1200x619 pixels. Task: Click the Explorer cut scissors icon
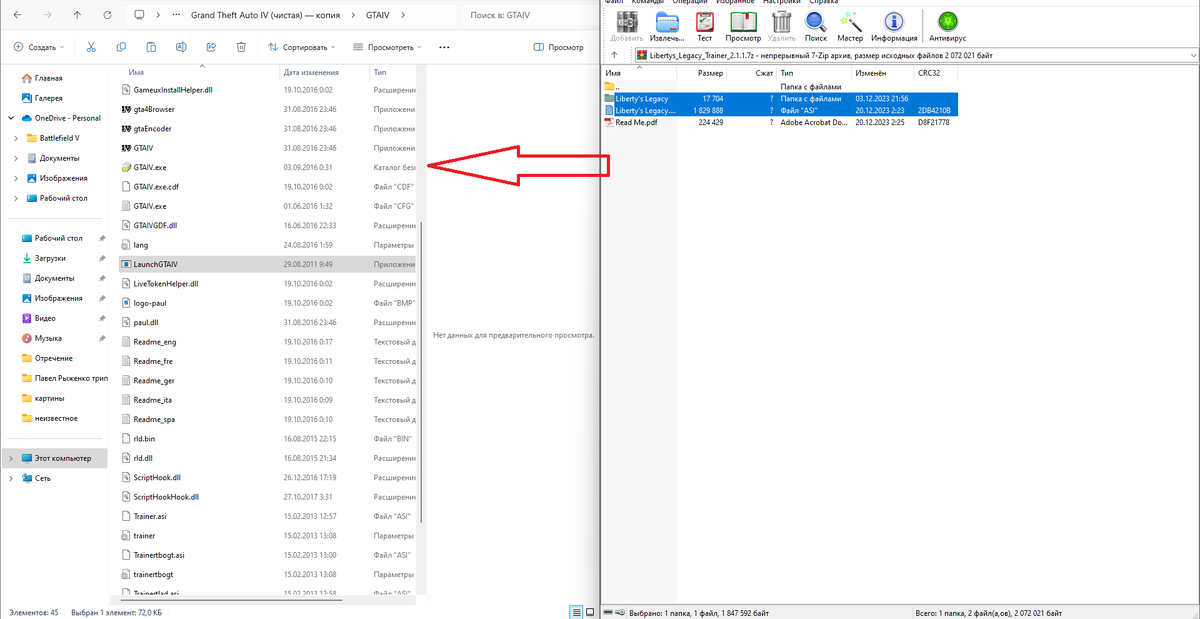pos(91,47)
